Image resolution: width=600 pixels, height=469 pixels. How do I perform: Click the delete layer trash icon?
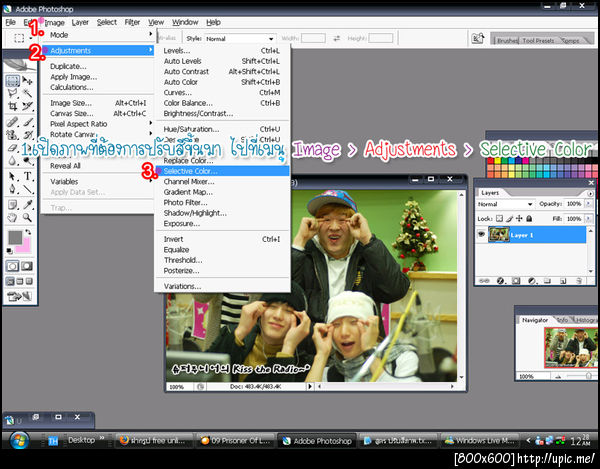579,281
